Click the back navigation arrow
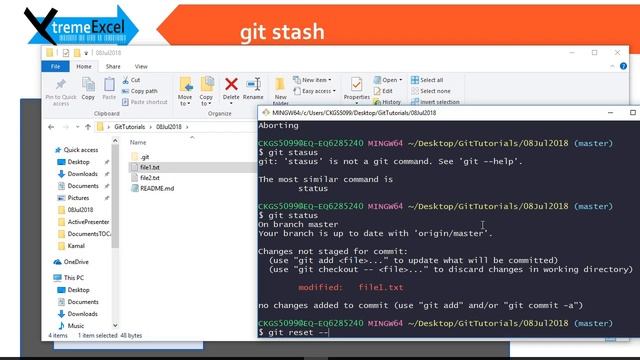The image size is (640, 360). click(51, 127)
